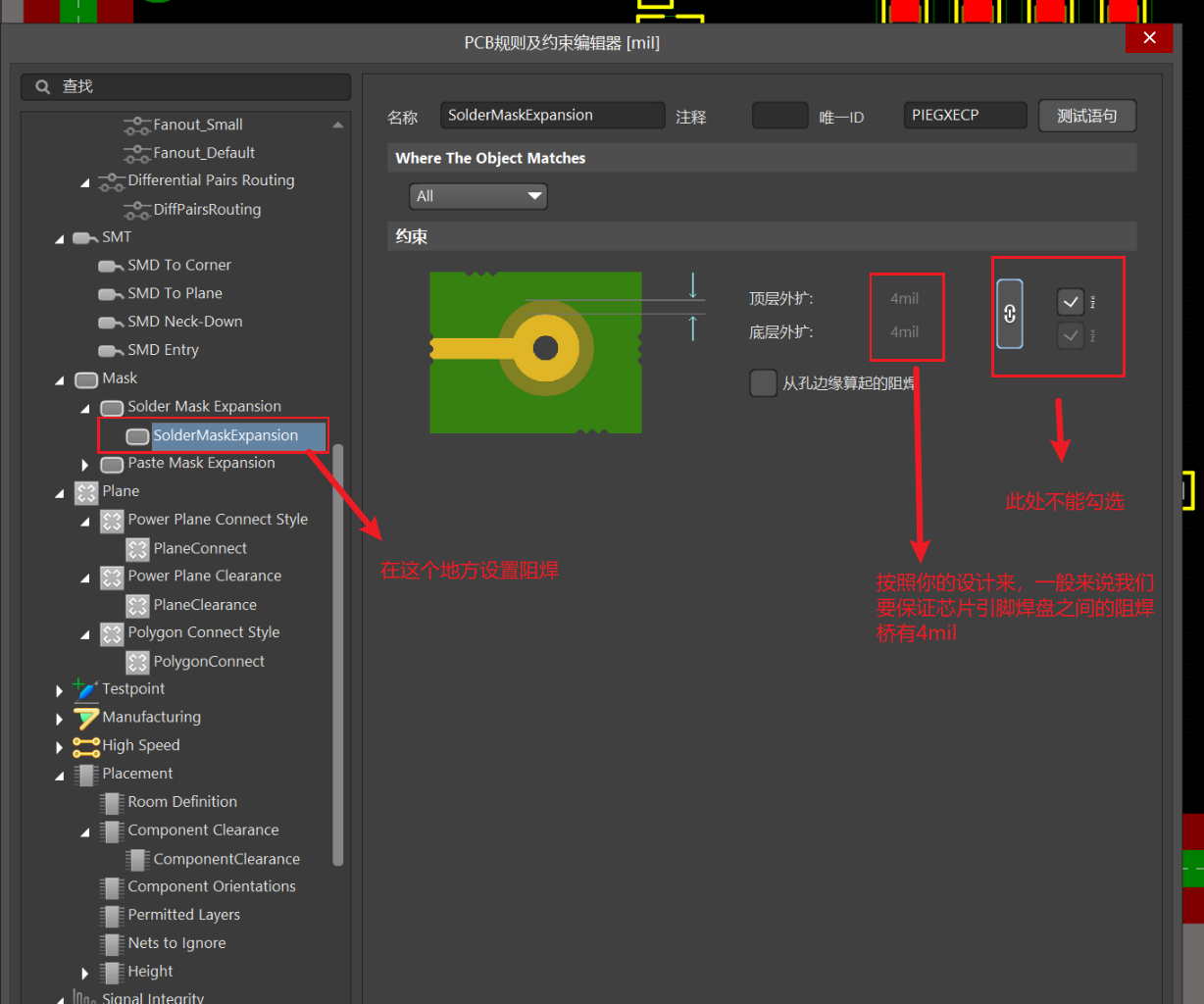Click the SMT category icon
Image resolution: width=1204 pixels, height=1004 pixels.
pos(86,238)
